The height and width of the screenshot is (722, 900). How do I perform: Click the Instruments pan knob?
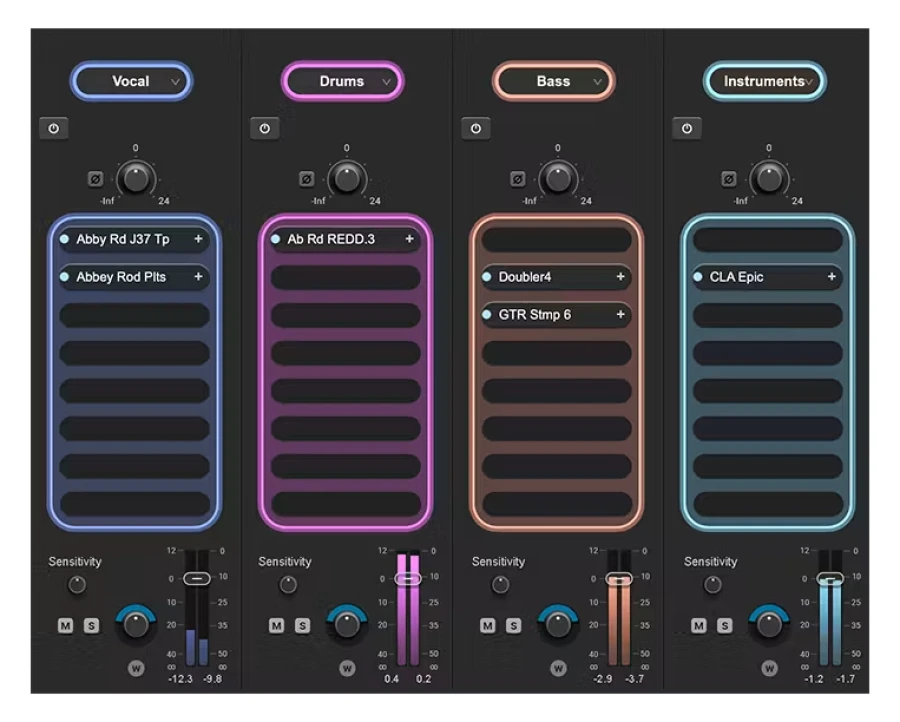(770, 624)
